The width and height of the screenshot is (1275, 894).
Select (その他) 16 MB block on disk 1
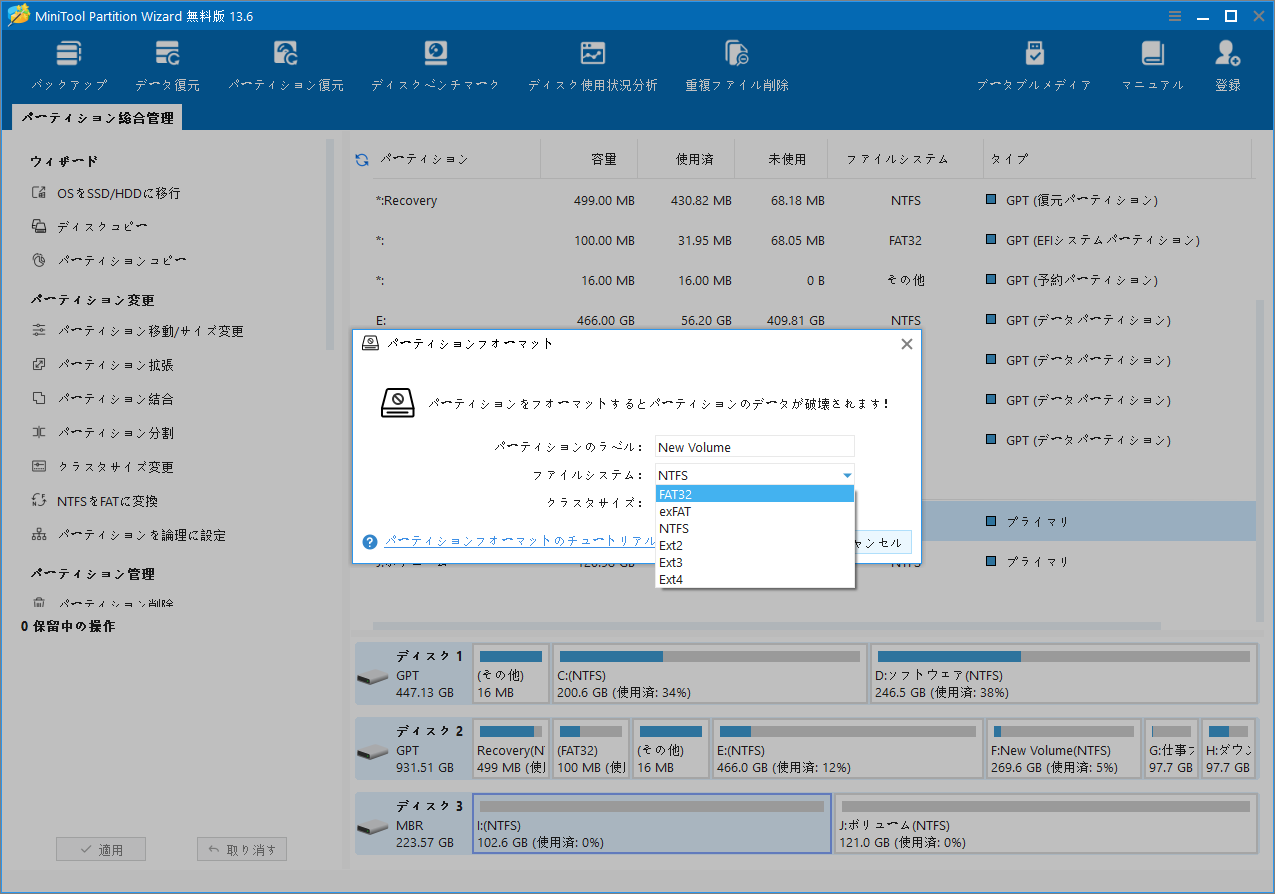point(510,674)
